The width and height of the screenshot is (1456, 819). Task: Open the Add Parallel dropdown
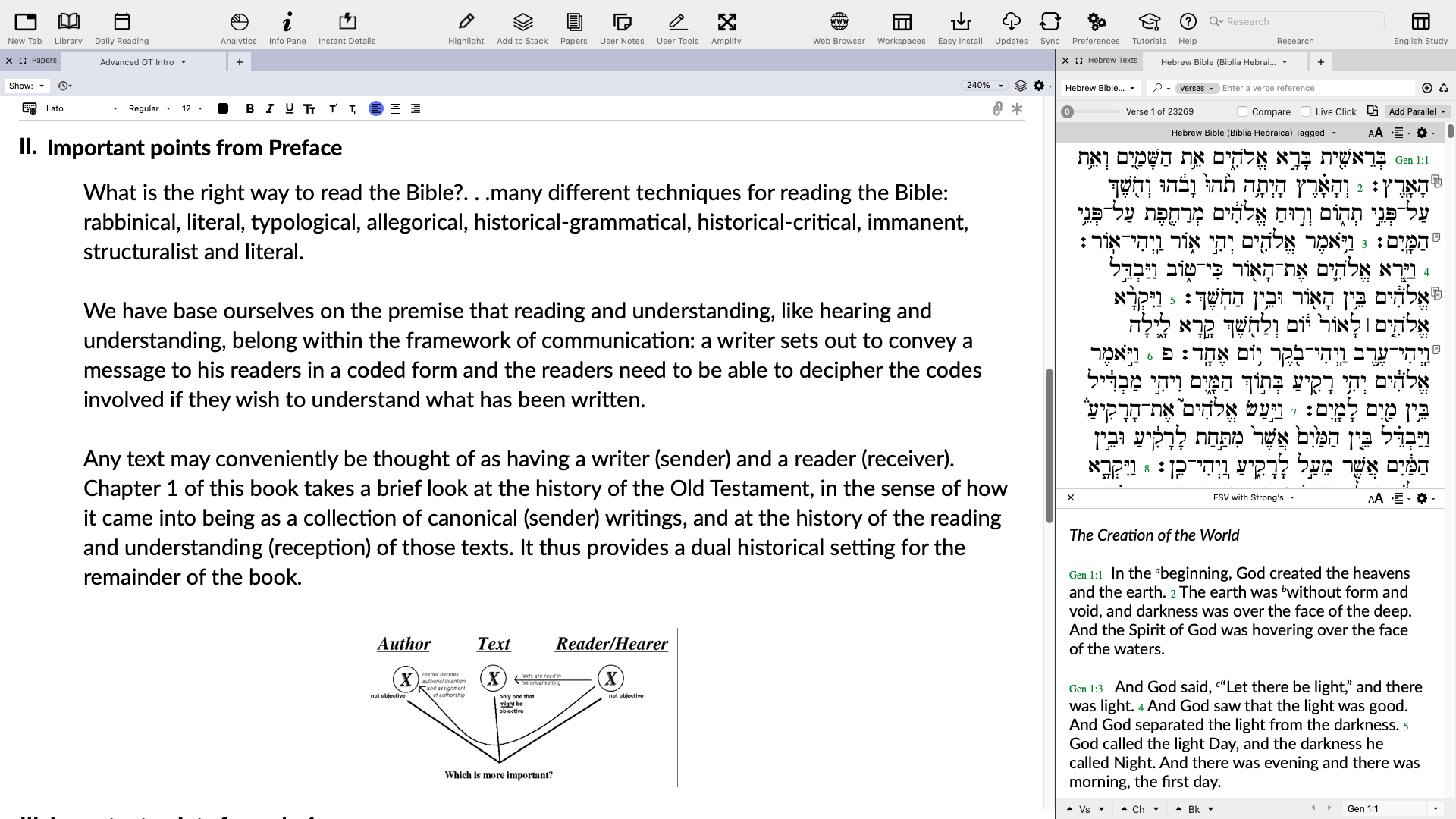pos(1417,111)
